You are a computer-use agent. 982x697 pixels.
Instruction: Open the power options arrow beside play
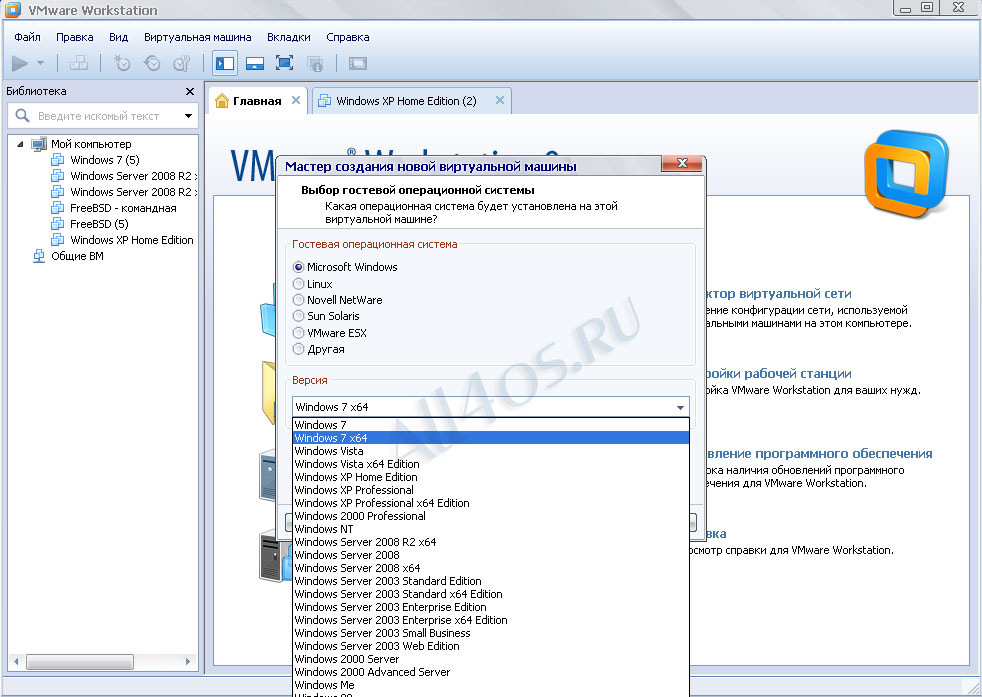point(41,63)
